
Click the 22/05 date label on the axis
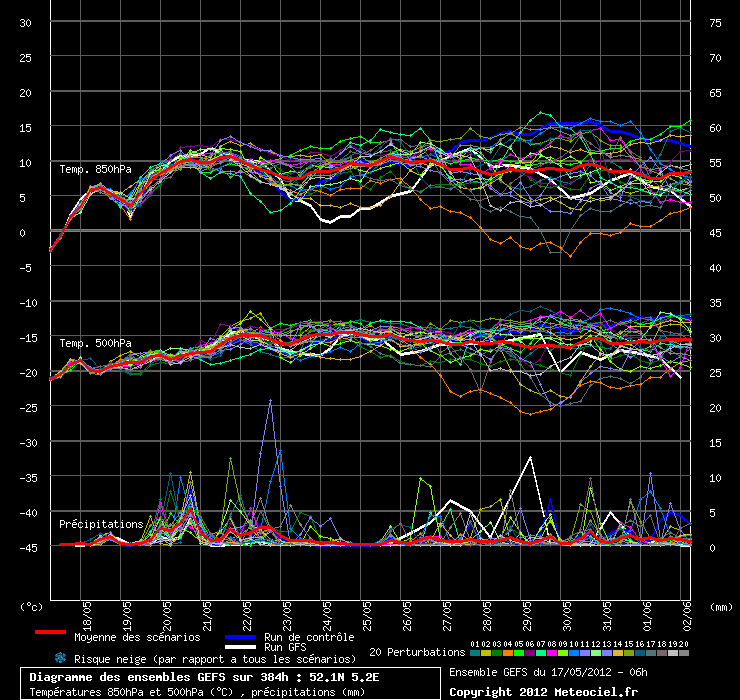(247, 616)
